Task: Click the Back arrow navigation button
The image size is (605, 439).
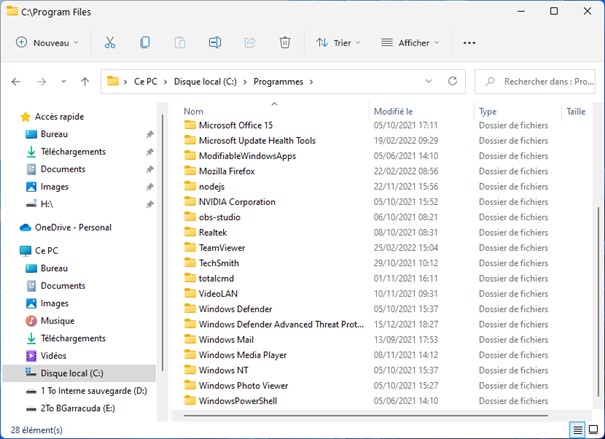Action: click(16, 81)
